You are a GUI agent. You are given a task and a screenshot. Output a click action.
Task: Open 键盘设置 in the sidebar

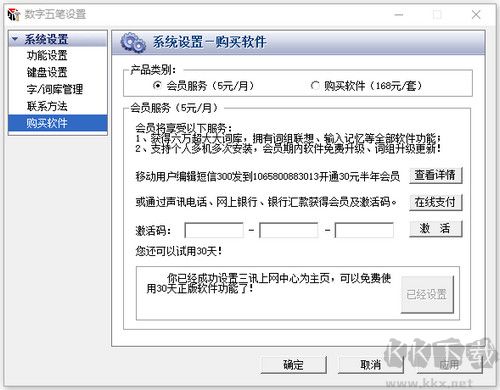tap(47, 72)
